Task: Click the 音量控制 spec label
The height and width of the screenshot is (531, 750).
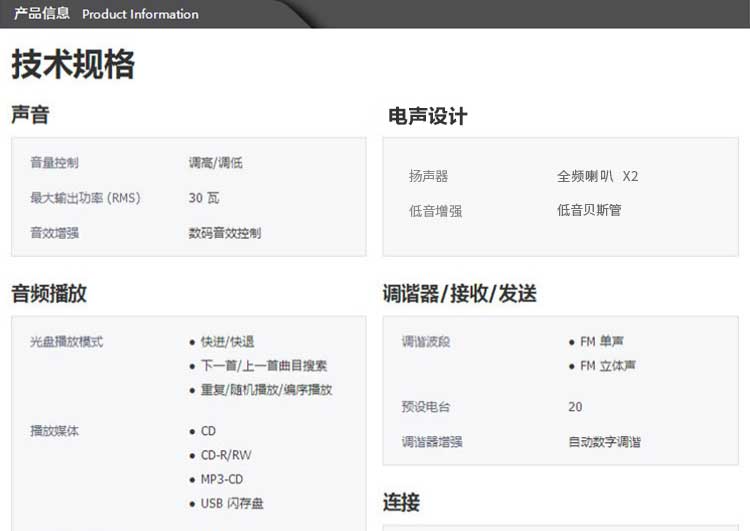Action: [54, 163]
